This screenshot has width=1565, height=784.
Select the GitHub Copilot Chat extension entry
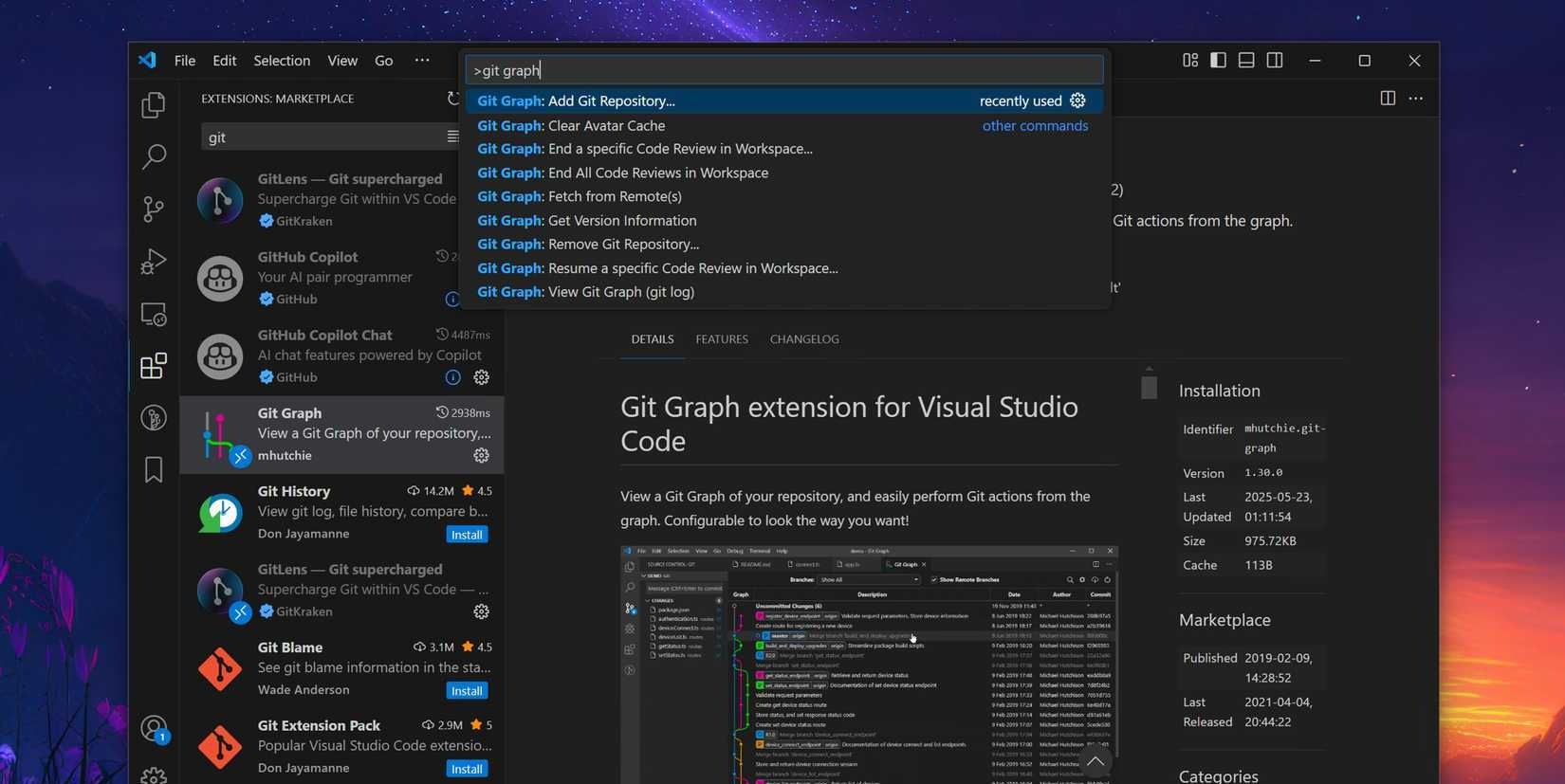pyautogui.click(x=341, y=356)
